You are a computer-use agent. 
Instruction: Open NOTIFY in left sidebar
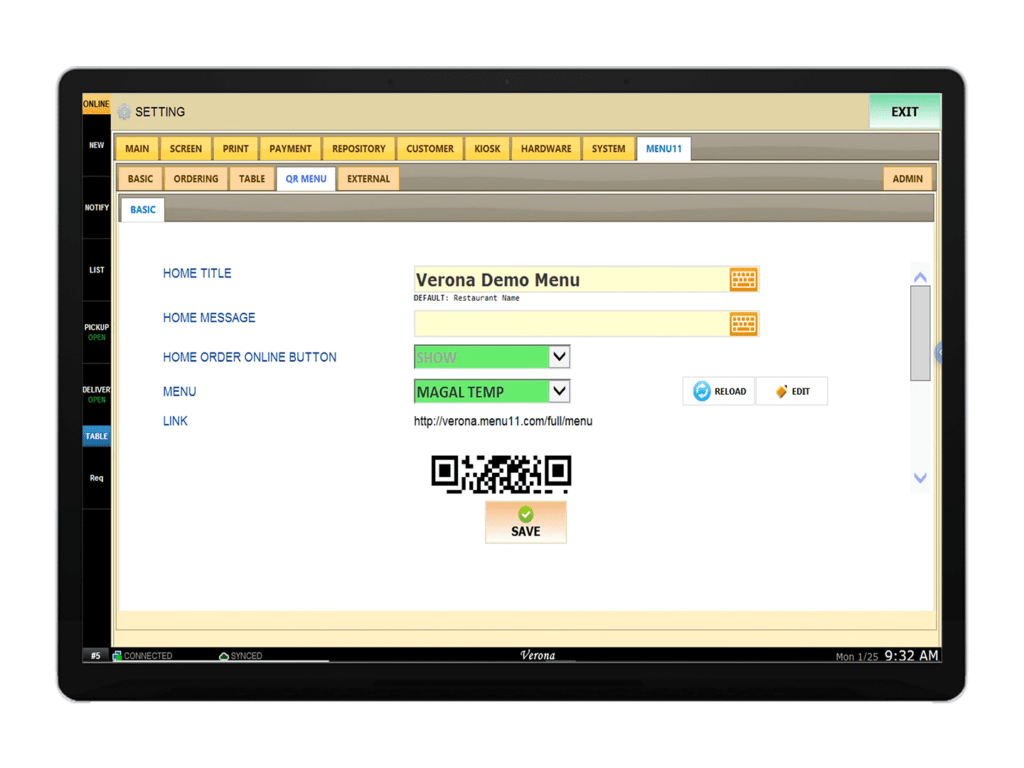(x=97, y=207)
